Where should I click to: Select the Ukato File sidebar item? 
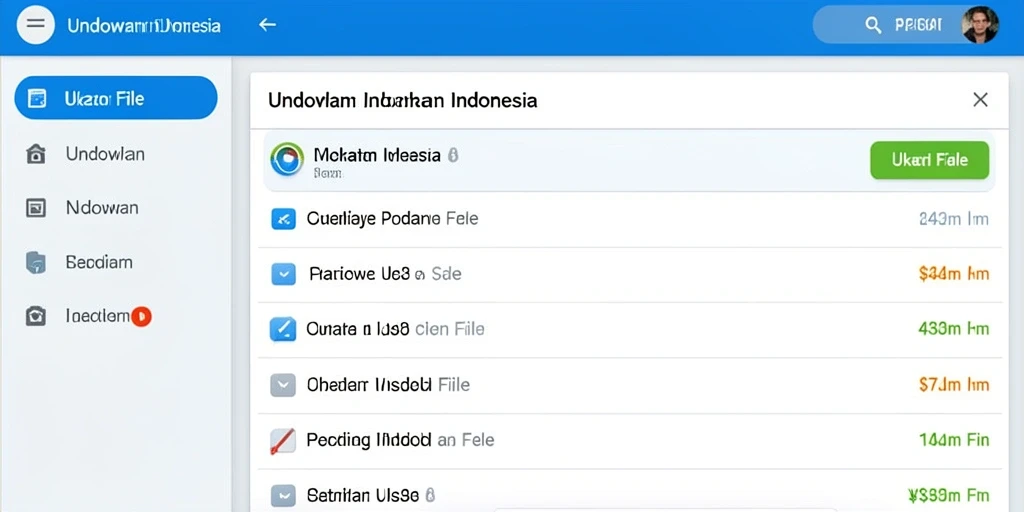click(116, 98)
